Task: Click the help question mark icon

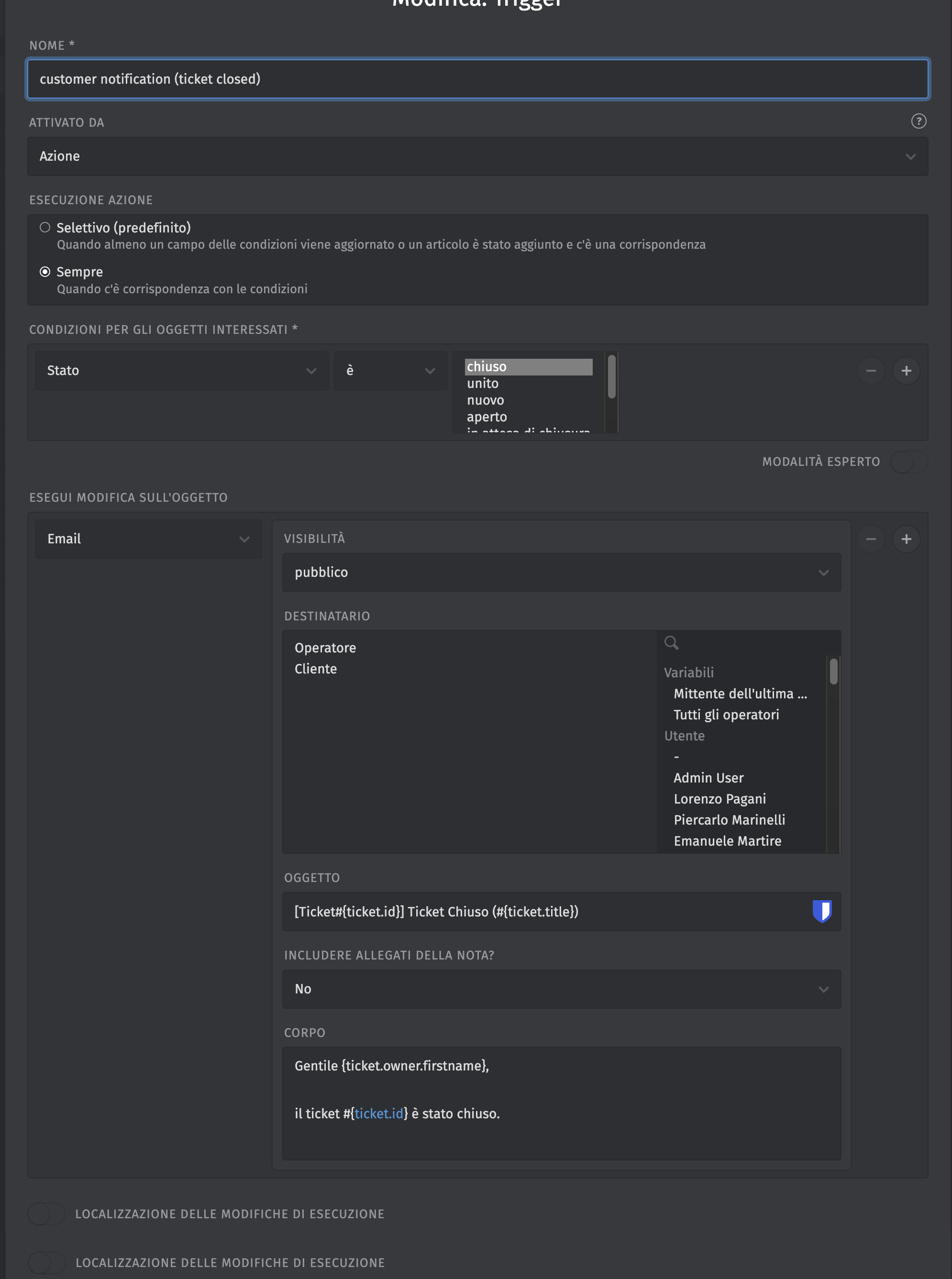Action: tap(919, 121)
